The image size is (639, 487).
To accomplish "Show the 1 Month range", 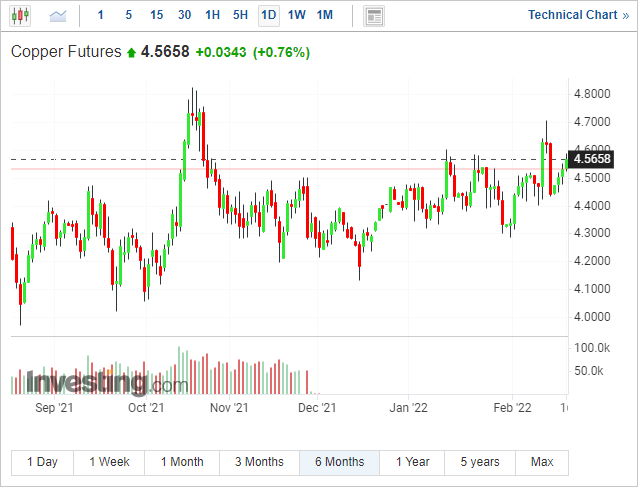I will [182, 462].
